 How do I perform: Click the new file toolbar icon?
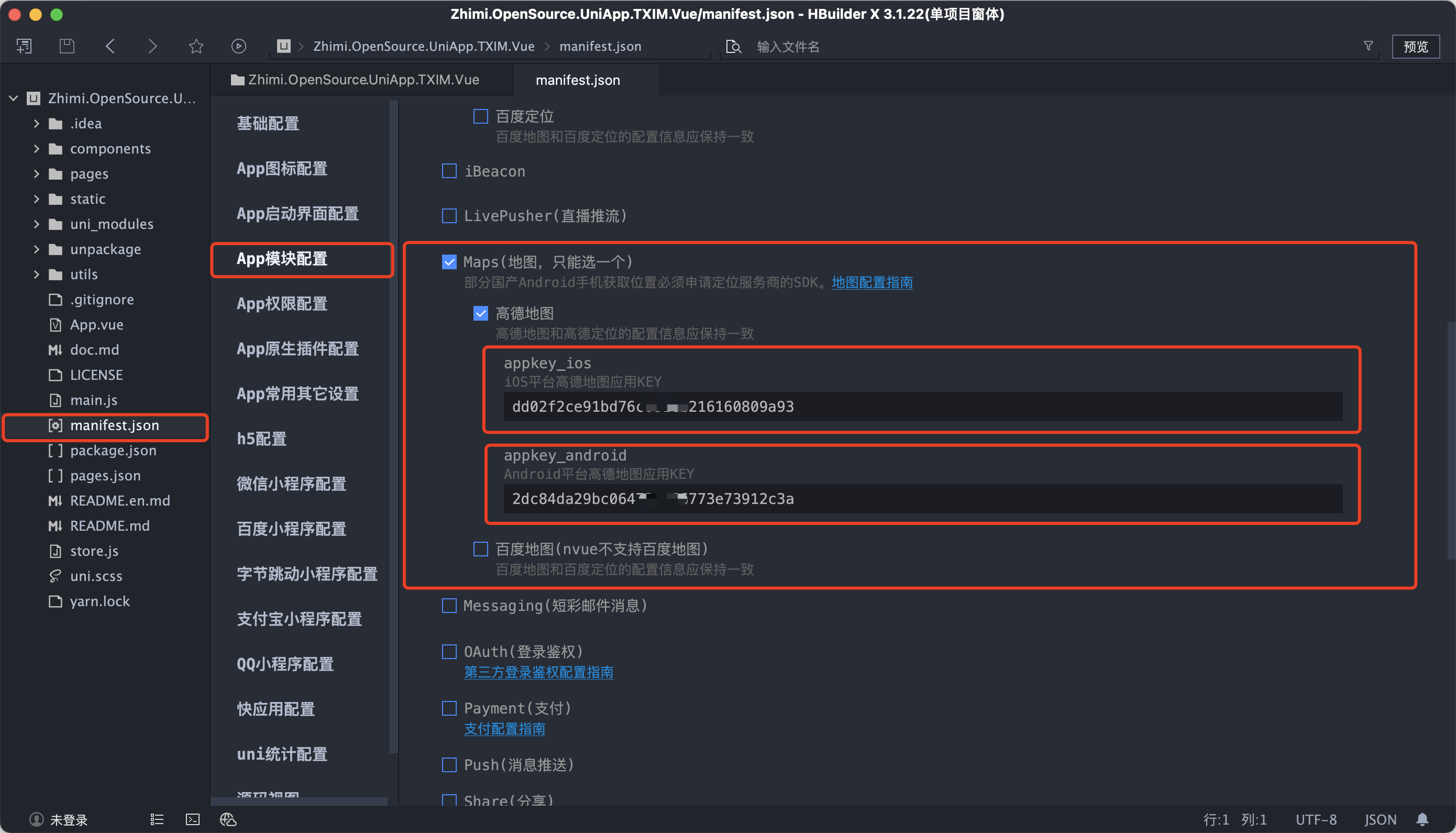(x=24, y=46)
